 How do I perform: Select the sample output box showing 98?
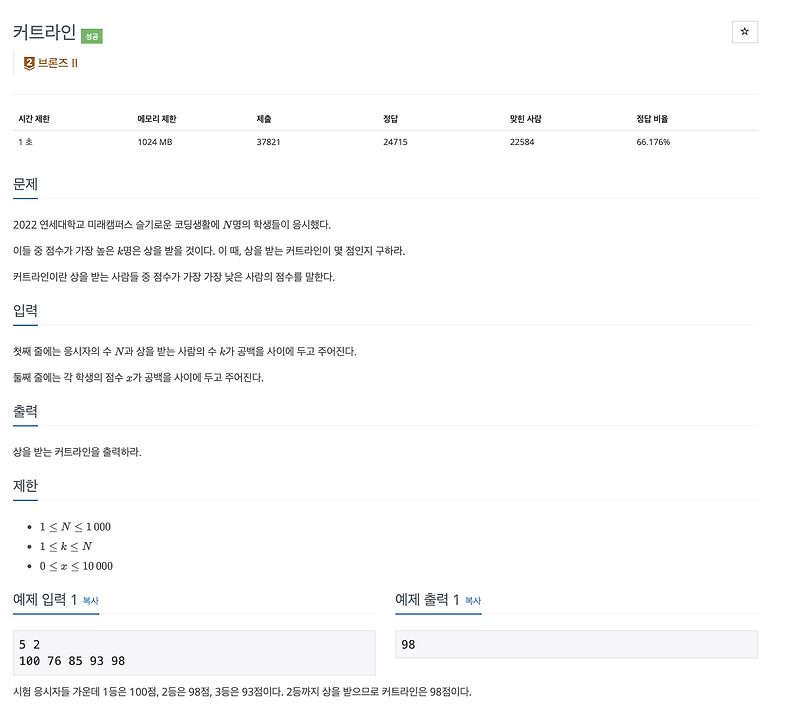click(x=575, y=644)
